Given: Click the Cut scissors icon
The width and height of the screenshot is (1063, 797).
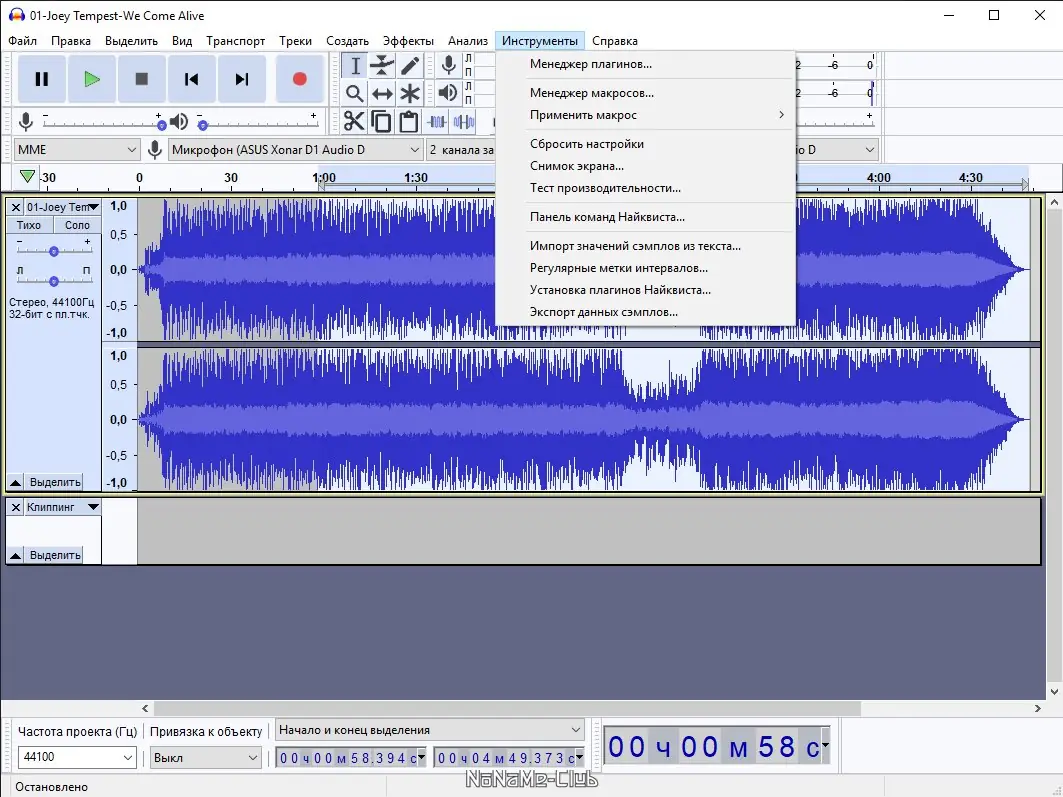Looking at the screenshot, I should (354, 121).
